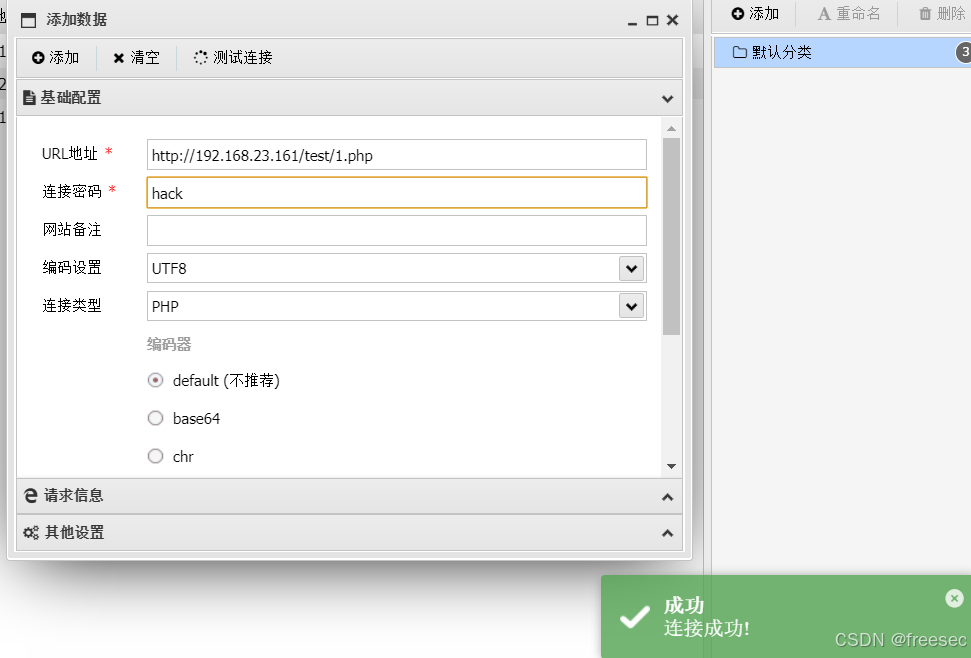Click the 基础配置 document icon
The width and height of the screenshot is (971, 658).
tap(29, 98)
